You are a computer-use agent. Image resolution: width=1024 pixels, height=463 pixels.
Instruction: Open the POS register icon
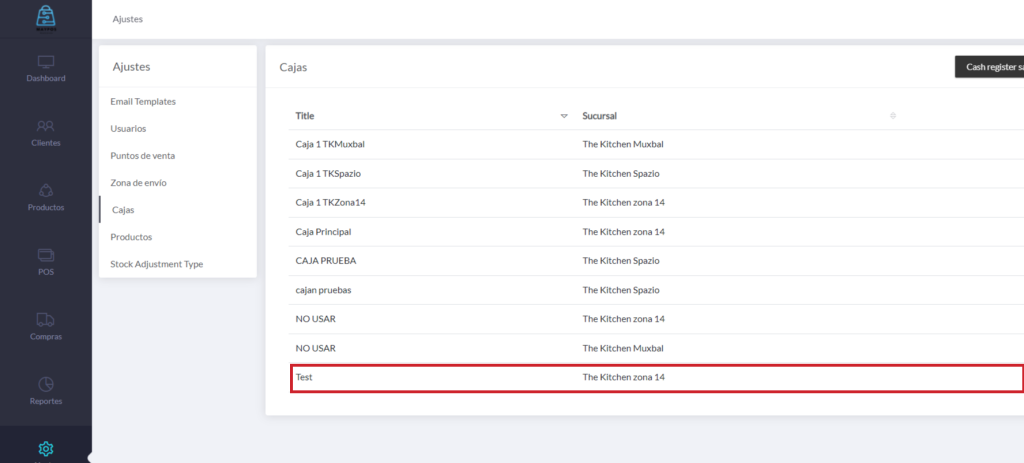point(45,255)
